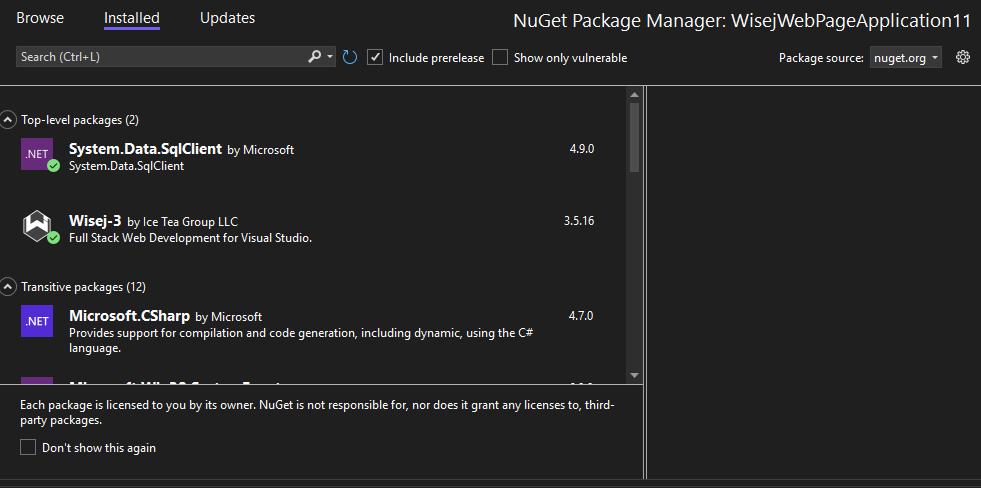Click the System.Data.SqlClient .NET package icon

click(x=37, y=154)
